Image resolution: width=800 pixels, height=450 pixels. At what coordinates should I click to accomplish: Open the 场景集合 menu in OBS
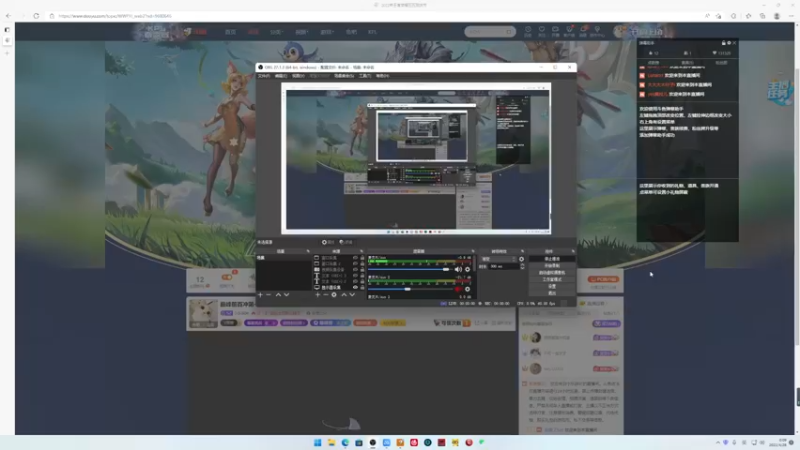(x=344, y=76)
